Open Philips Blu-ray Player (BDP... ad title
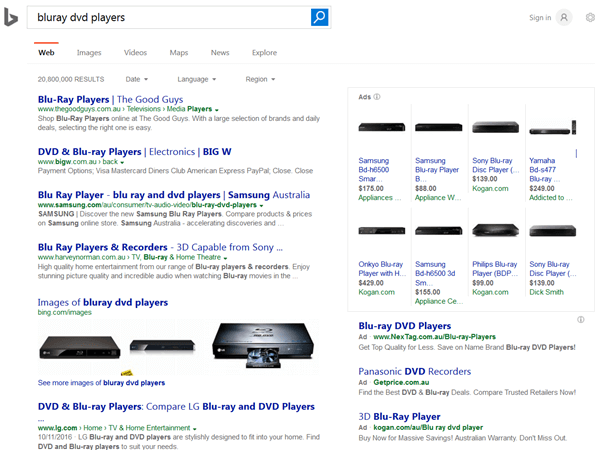Viewport: 602px width, 450px height. pos(495,269)
